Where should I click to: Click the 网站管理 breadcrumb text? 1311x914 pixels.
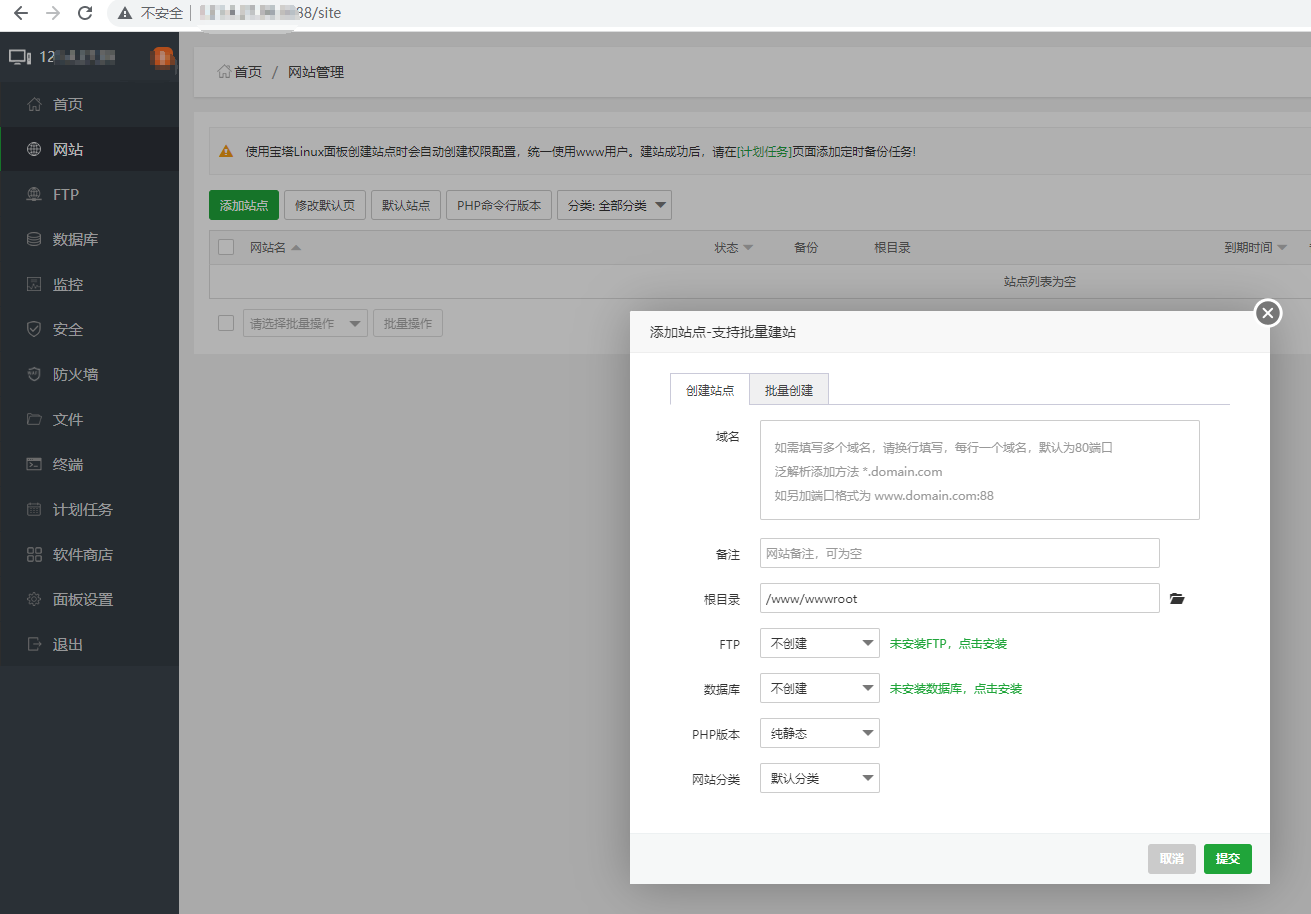click(x=316, y=72)
